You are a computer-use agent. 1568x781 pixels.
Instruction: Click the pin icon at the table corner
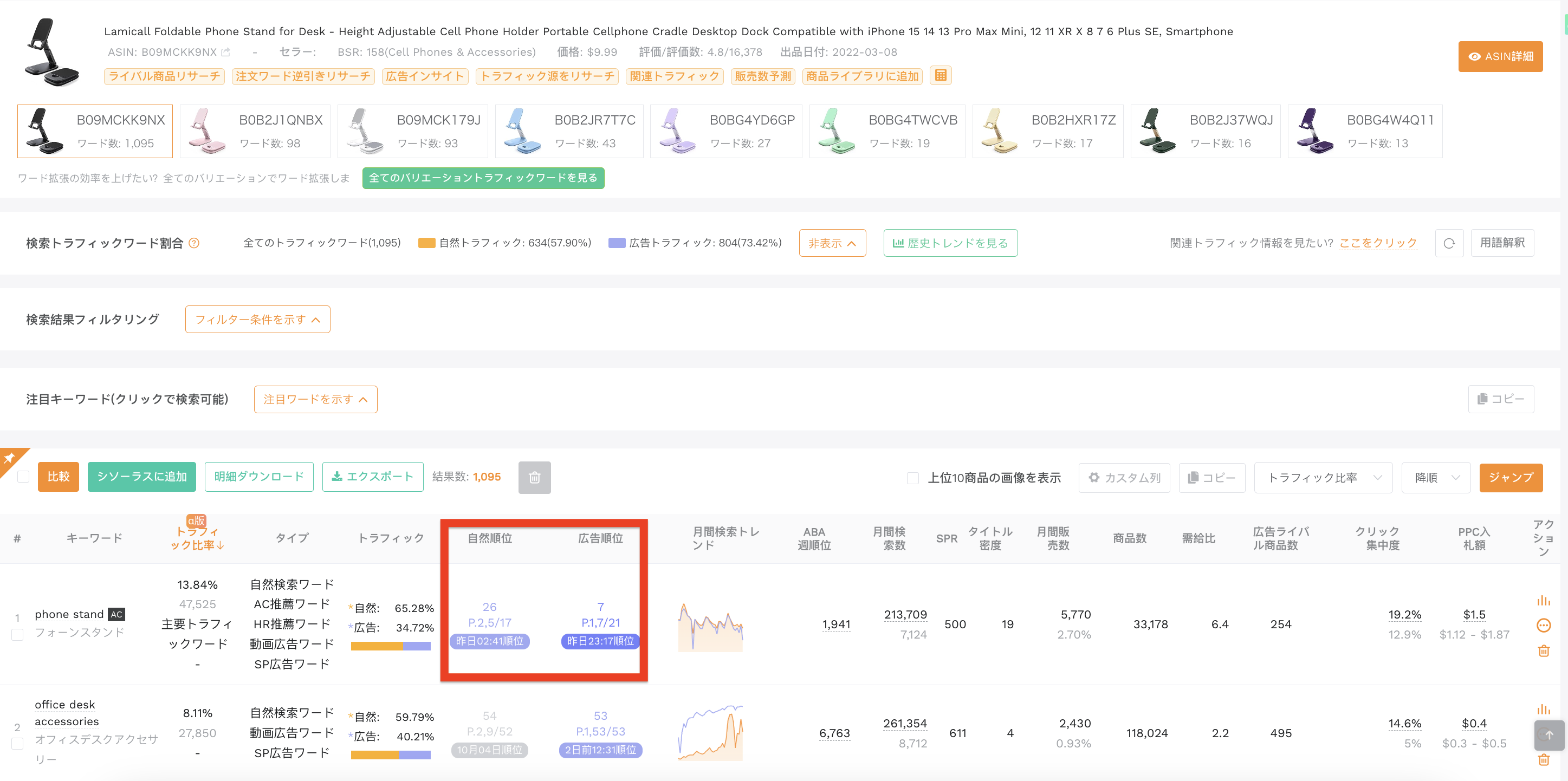click(9, 458)
